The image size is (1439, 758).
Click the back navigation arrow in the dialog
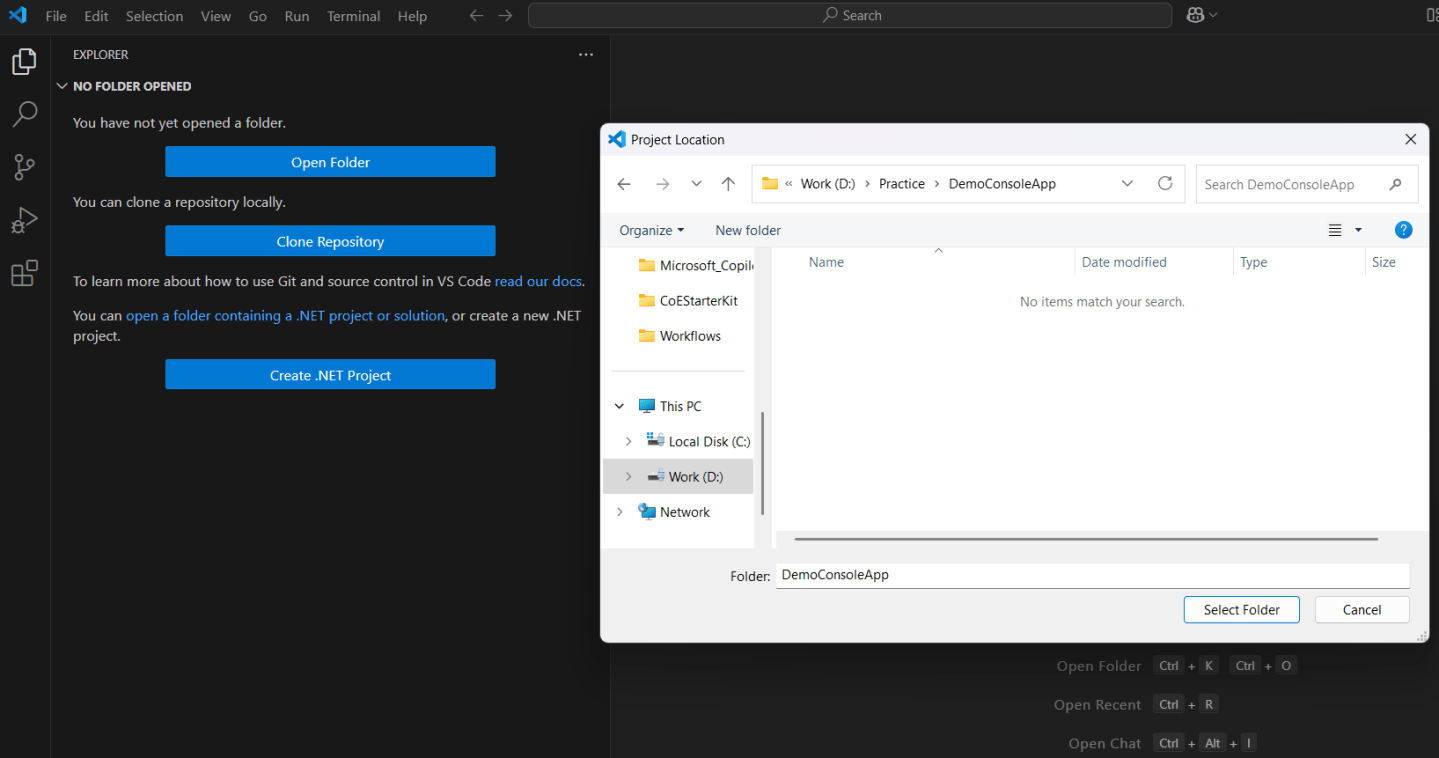tap(624, 183)
